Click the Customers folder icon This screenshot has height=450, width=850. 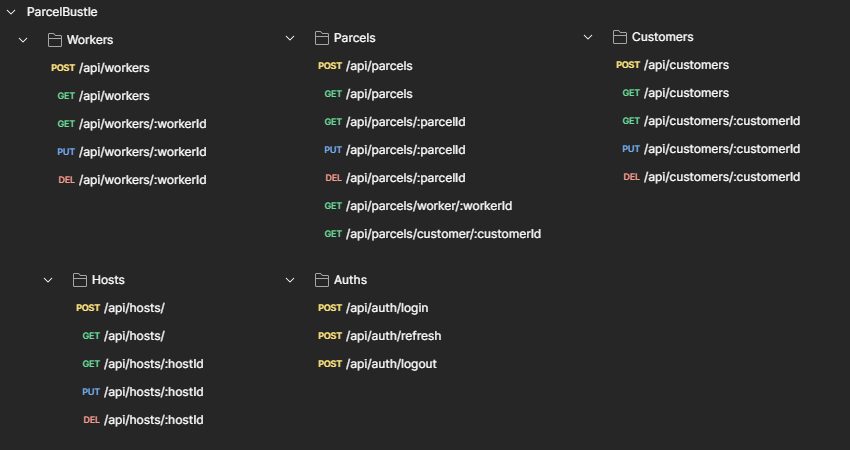(620, 37)
